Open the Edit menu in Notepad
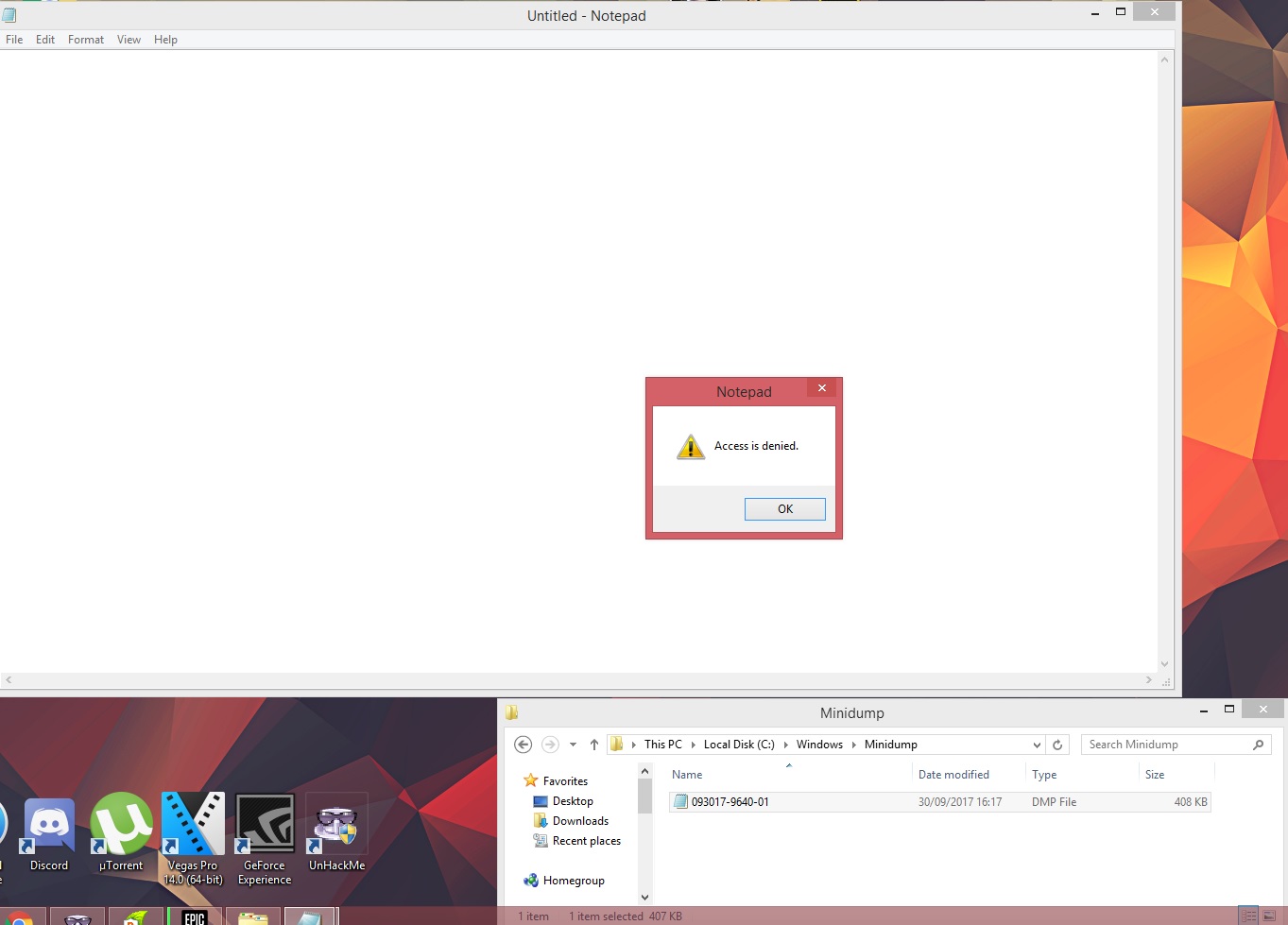The height and width of the screenshot is (925, 1288). [45, 40]
